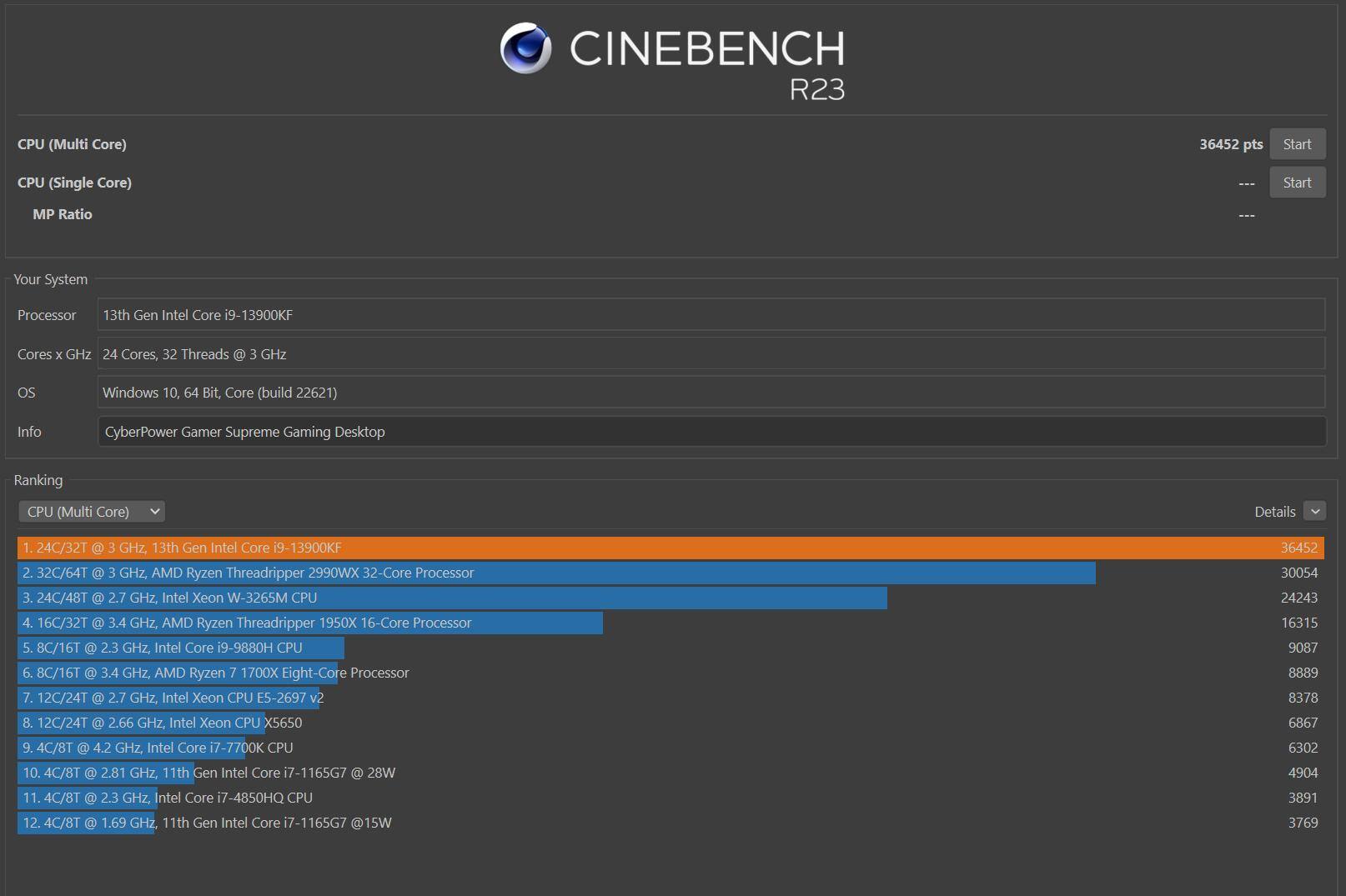Start the CPU Multi Core benchmark
1346x896 pixels.
pyautogui.click(x=1297, y=144)
